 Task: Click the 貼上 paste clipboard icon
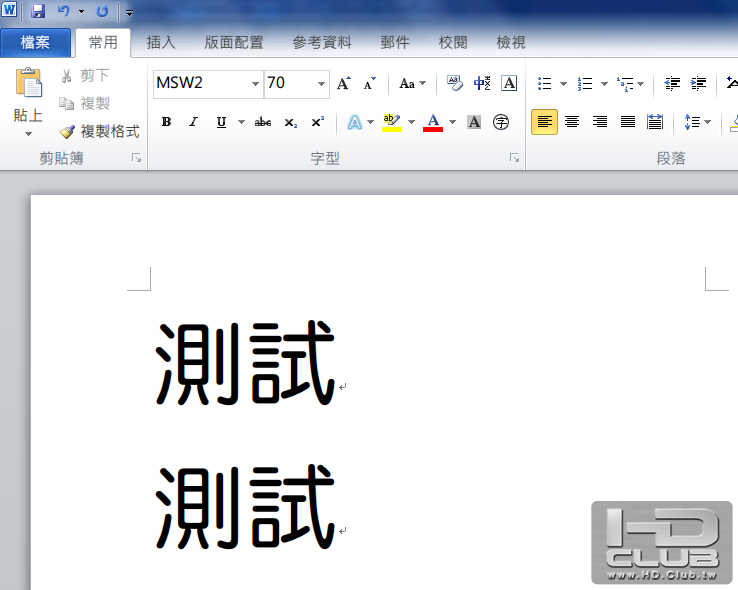tap(28, 82)
